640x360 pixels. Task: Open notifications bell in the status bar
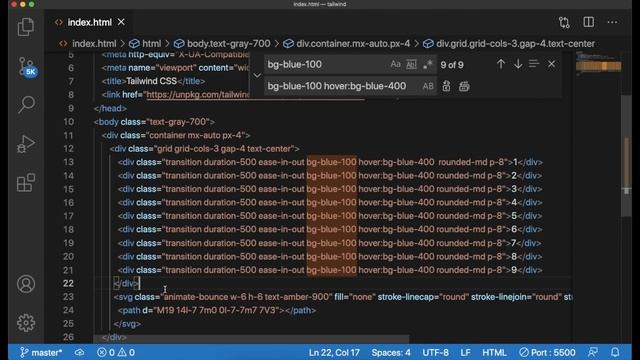(615, 352)
